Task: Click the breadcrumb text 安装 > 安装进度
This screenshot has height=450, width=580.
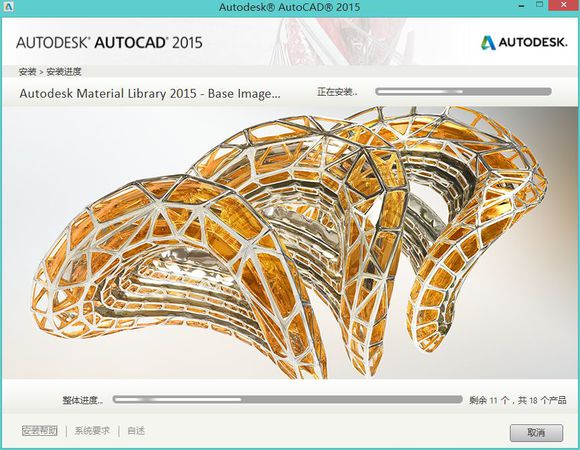Action: (x=50, y=72)
